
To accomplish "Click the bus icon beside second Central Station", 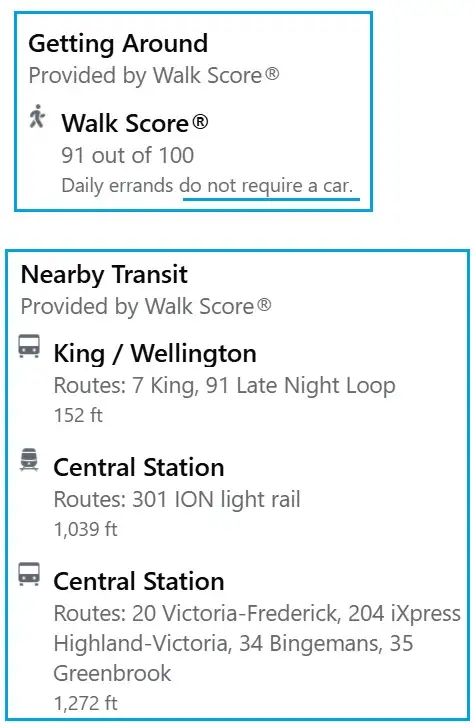I will pyautogui.click(x=29, y=574).
